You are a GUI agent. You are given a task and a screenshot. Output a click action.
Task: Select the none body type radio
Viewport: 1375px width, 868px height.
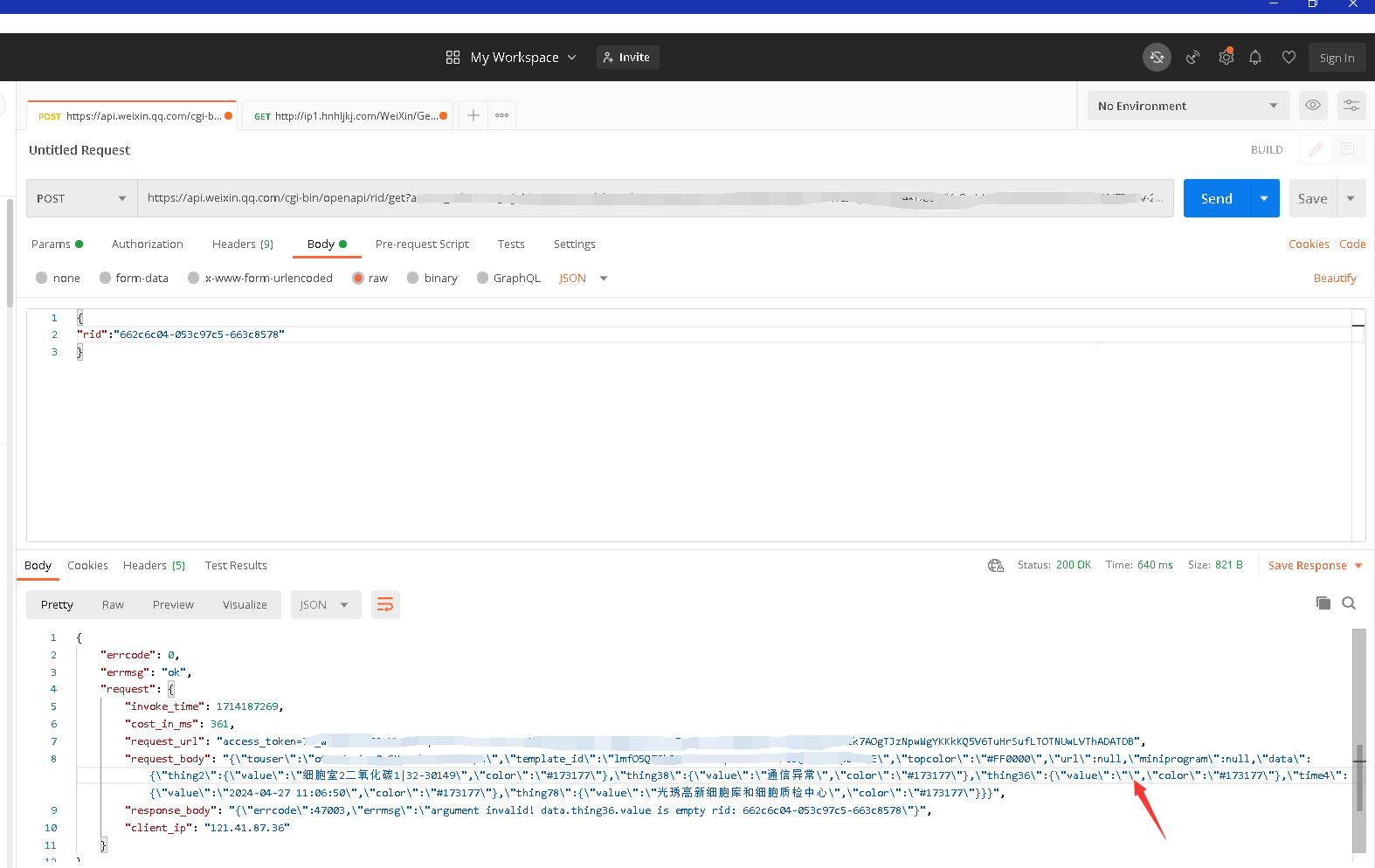pos(41,278)
